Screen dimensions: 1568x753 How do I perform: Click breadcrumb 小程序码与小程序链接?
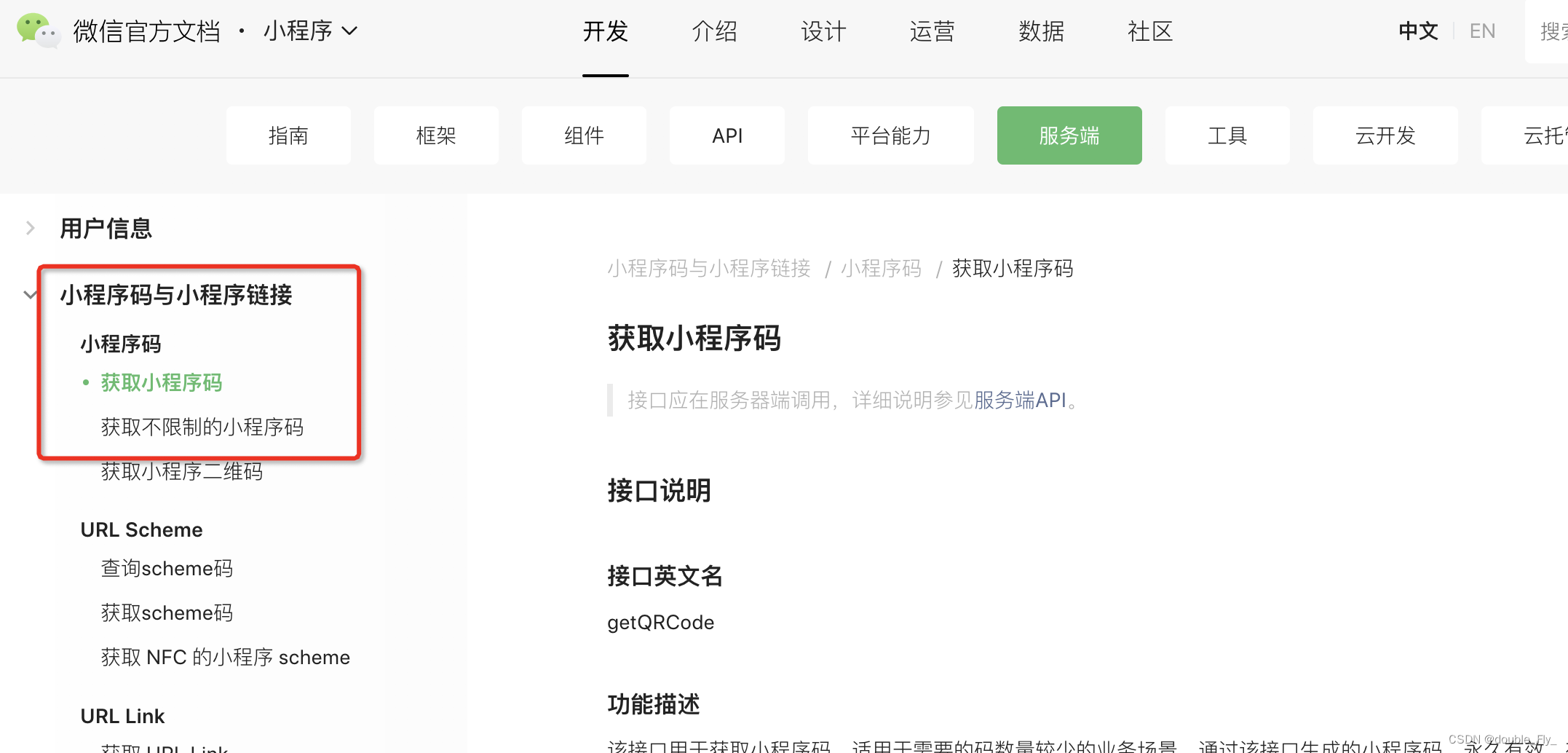click(709, 269)
